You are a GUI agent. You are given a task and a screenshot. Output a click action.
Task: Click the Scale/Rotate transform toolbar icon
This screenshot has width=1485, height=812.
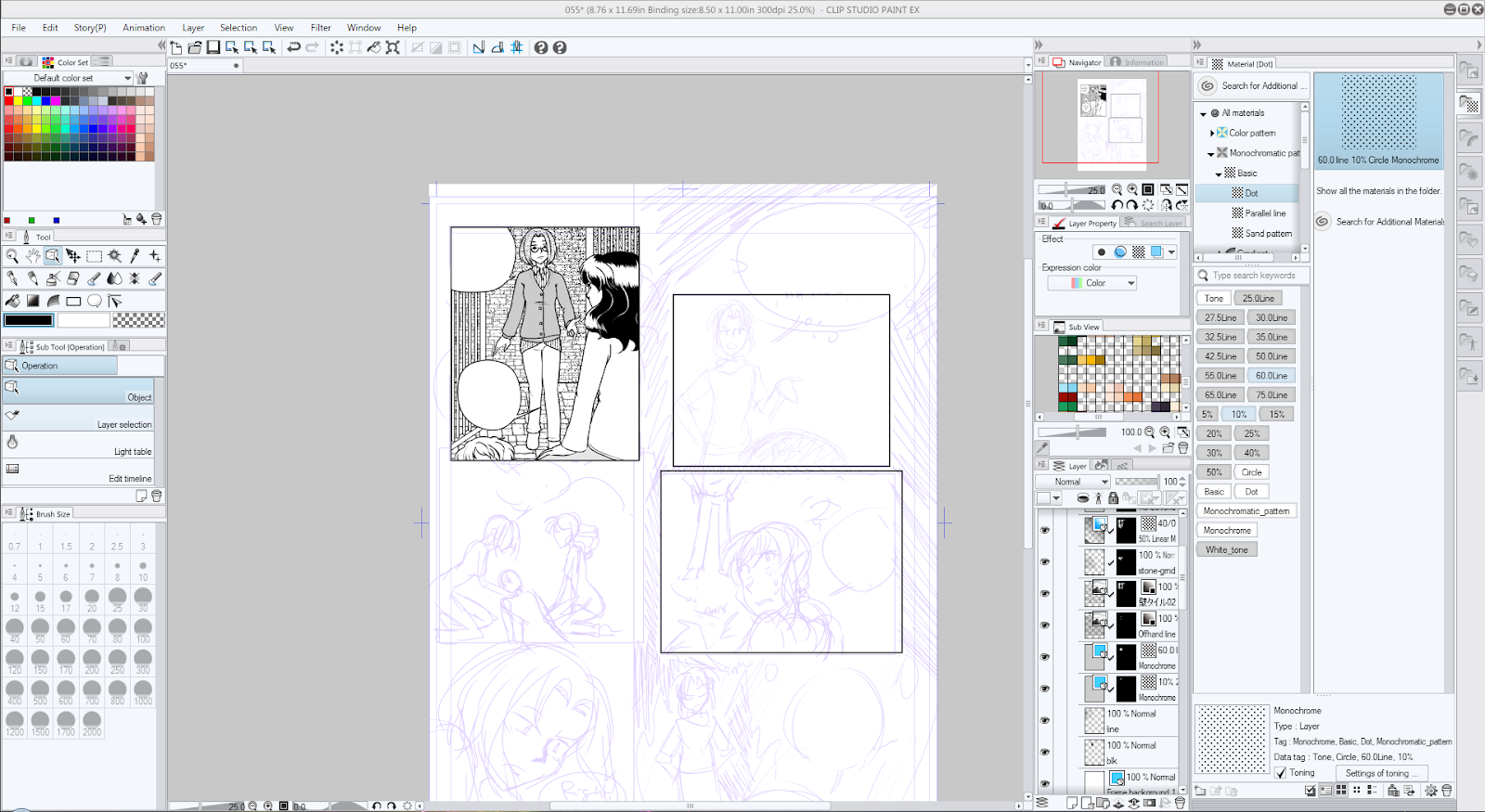click(x=393, y=47)
